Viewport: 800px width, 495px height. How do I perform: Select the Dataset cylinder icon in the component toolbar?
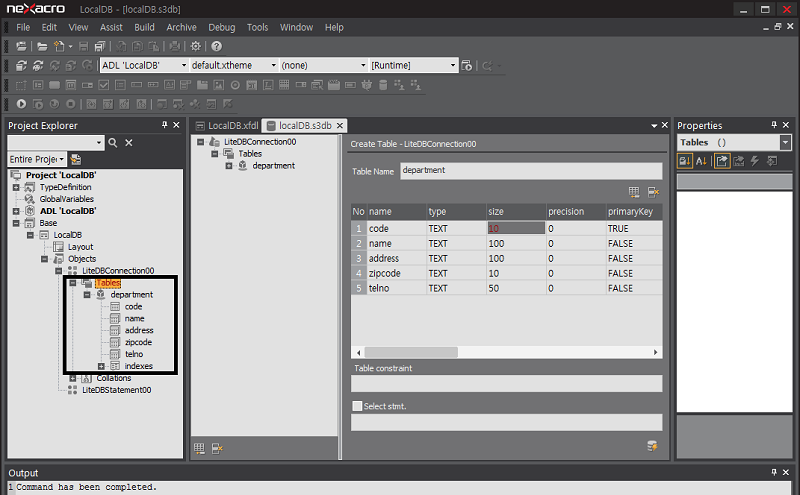point(383,85)
